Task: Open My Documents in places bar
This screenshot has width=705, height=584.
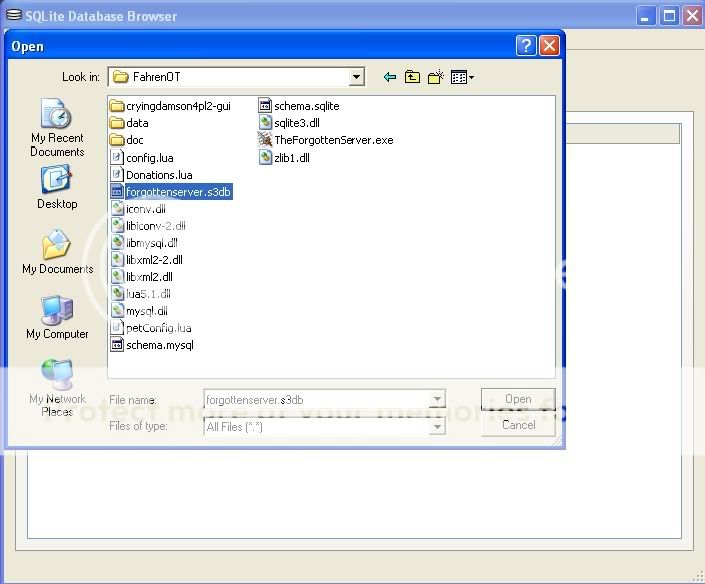Action: tap(58, 252)
